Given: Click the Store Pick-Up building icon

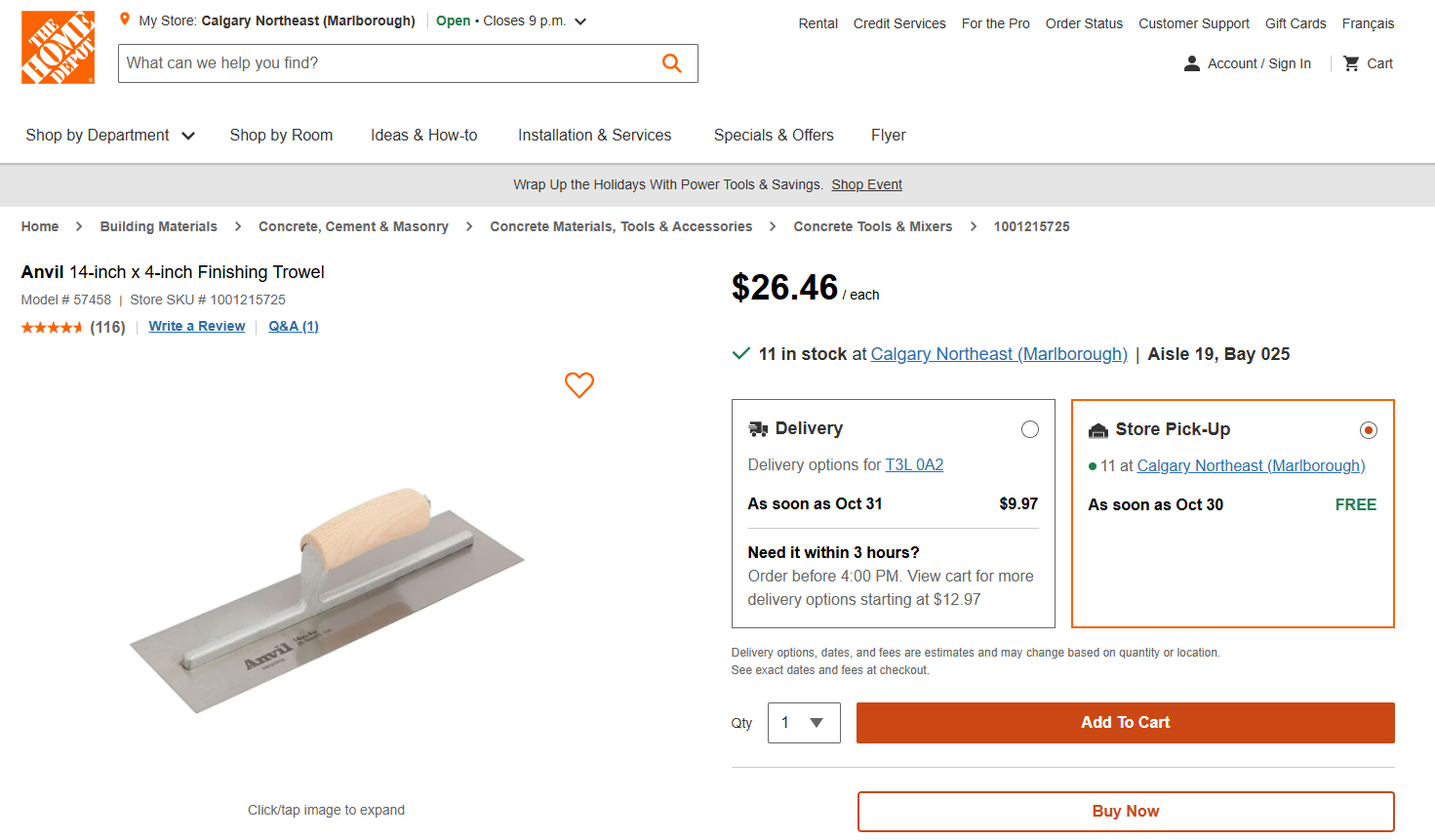Looking at the screenshot, I should pos(1098,428).
